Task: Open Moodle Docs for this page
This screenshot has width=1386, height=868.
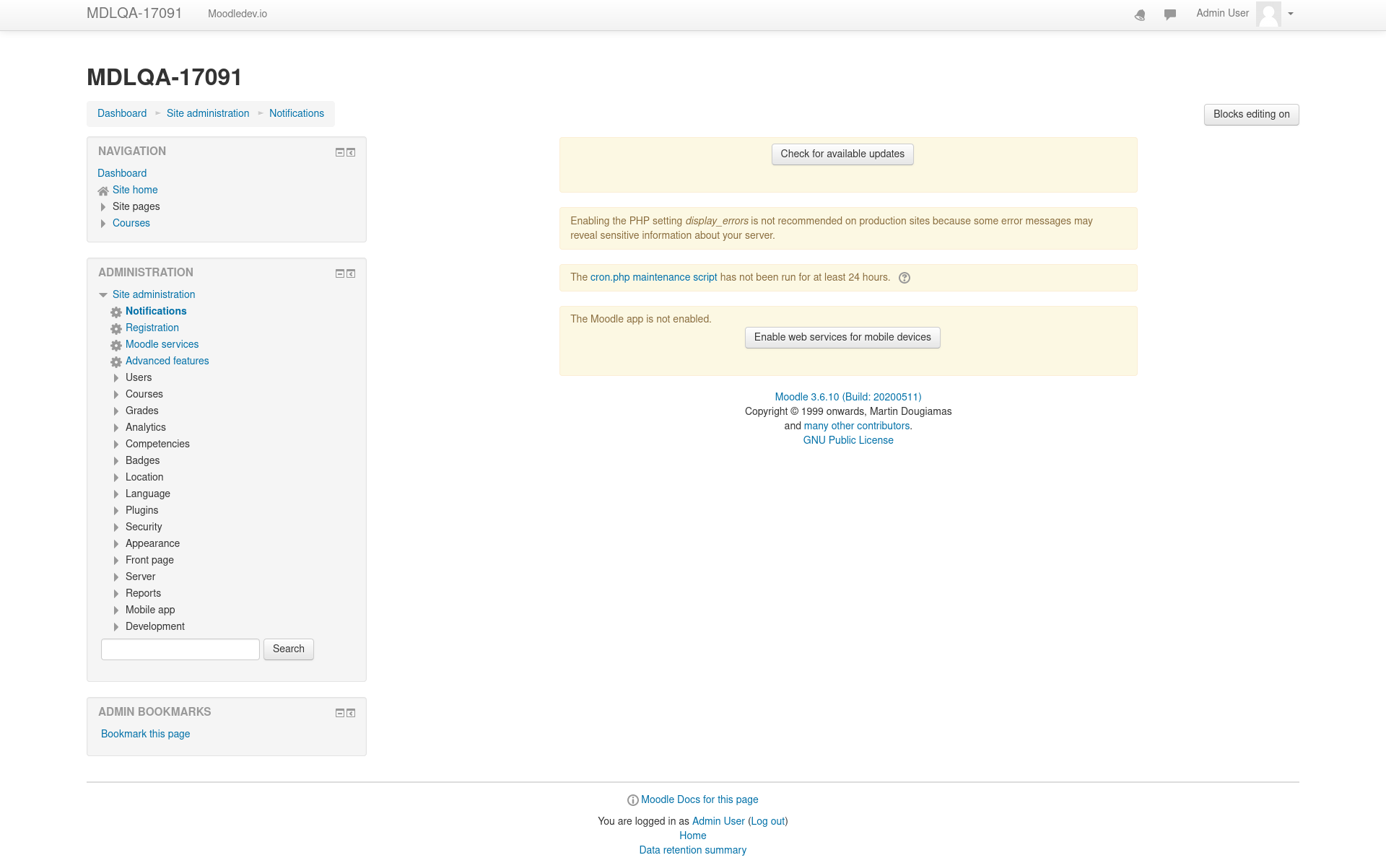Action: pyautogui.click(x=699, y=799)
